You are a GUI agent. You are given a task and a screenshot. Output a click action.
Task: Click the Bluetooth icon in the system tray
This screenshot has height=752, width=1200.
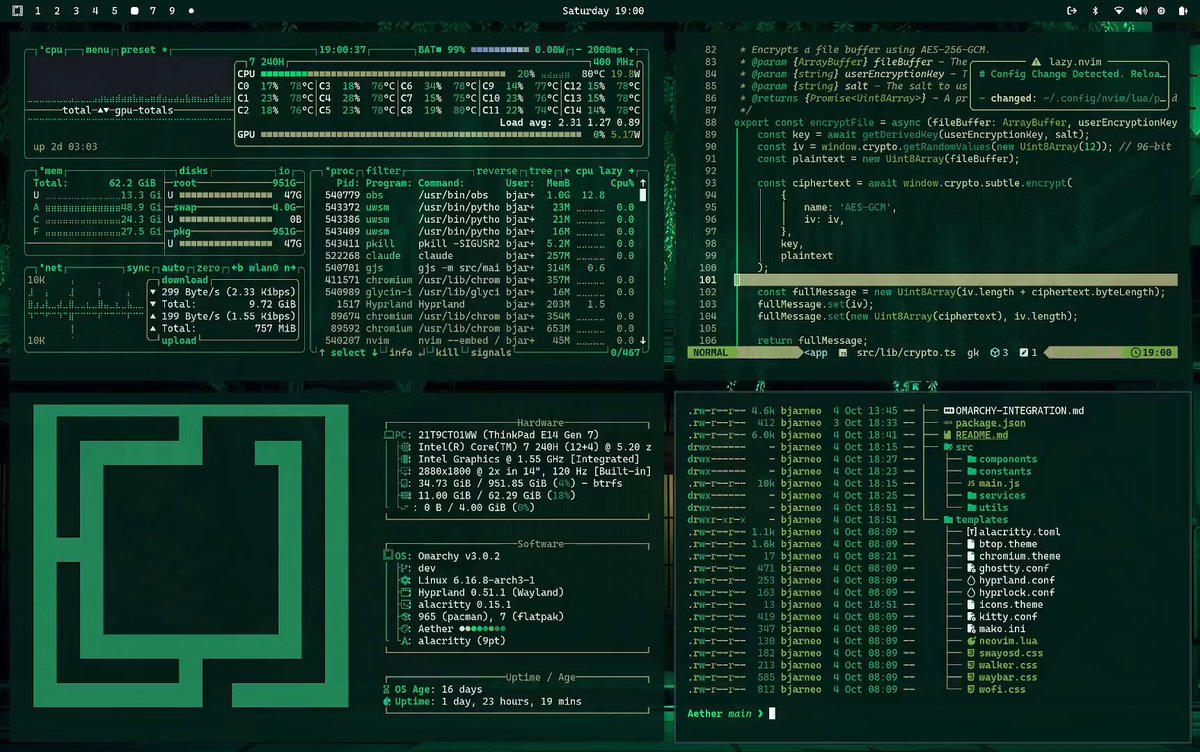pos(1095,10)
